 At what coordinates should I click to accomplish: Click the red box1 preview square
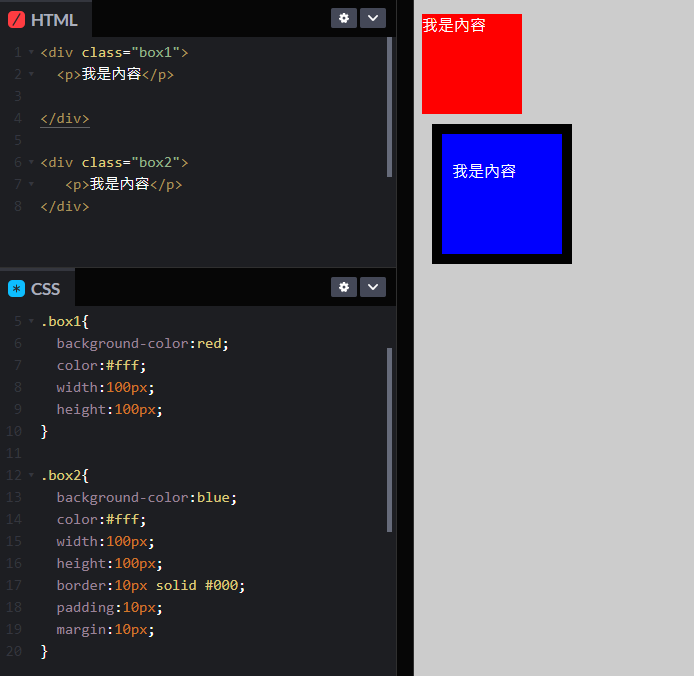coord(472,64)
